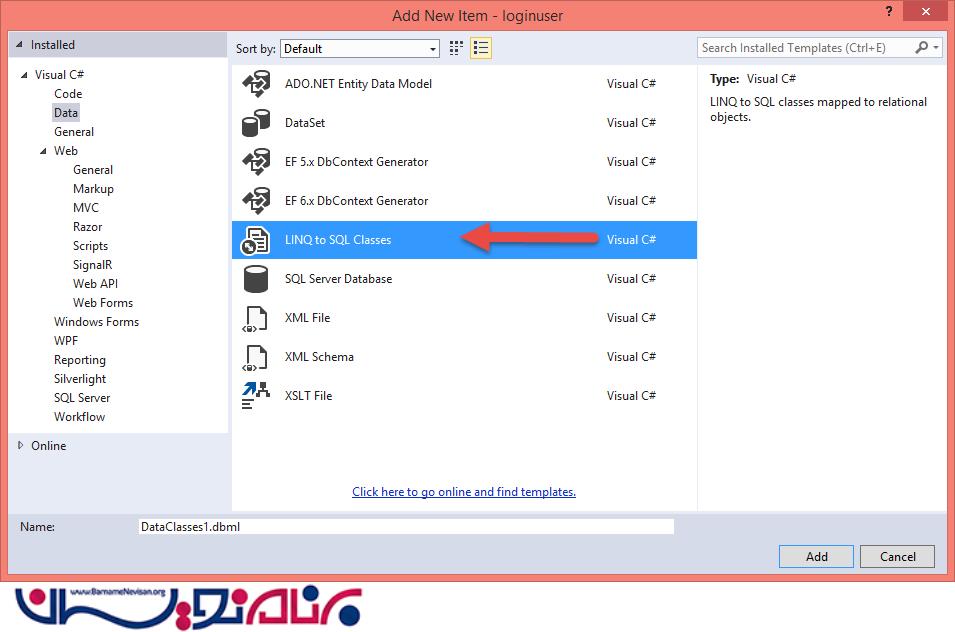Screen dimensions: 955x632
Task: Select the SignalR category
Action: (92, 264)
